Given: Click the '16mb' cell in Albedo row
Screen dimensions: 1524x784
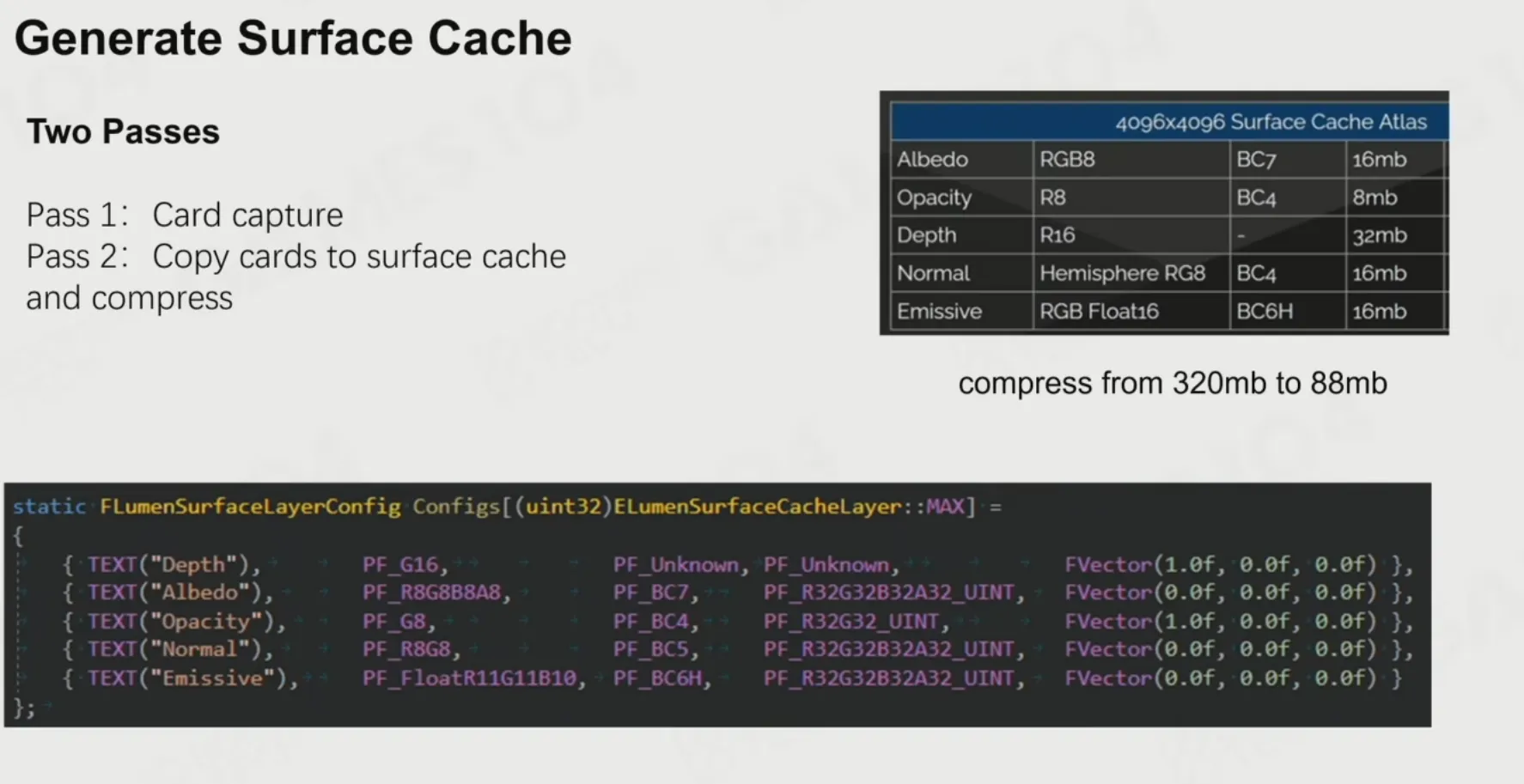Looking at the screenshot, I should coord(1396,159).
